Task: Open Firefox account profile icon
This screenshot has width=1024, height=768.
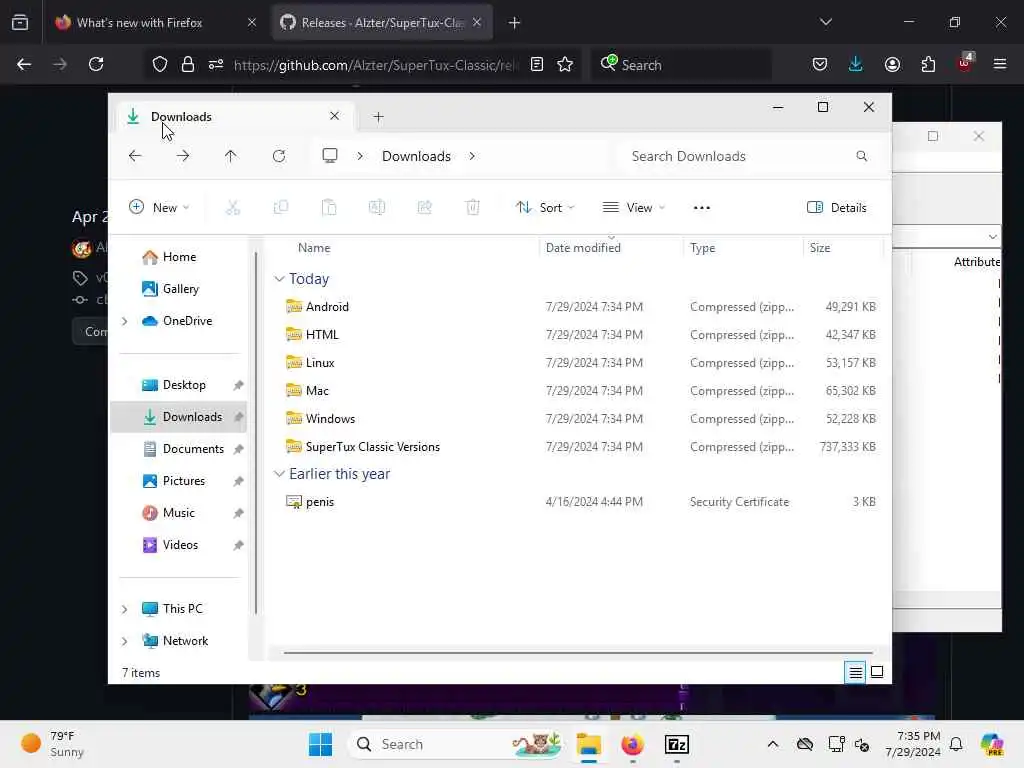Action: pyautogui.click(x=892, y=64)
